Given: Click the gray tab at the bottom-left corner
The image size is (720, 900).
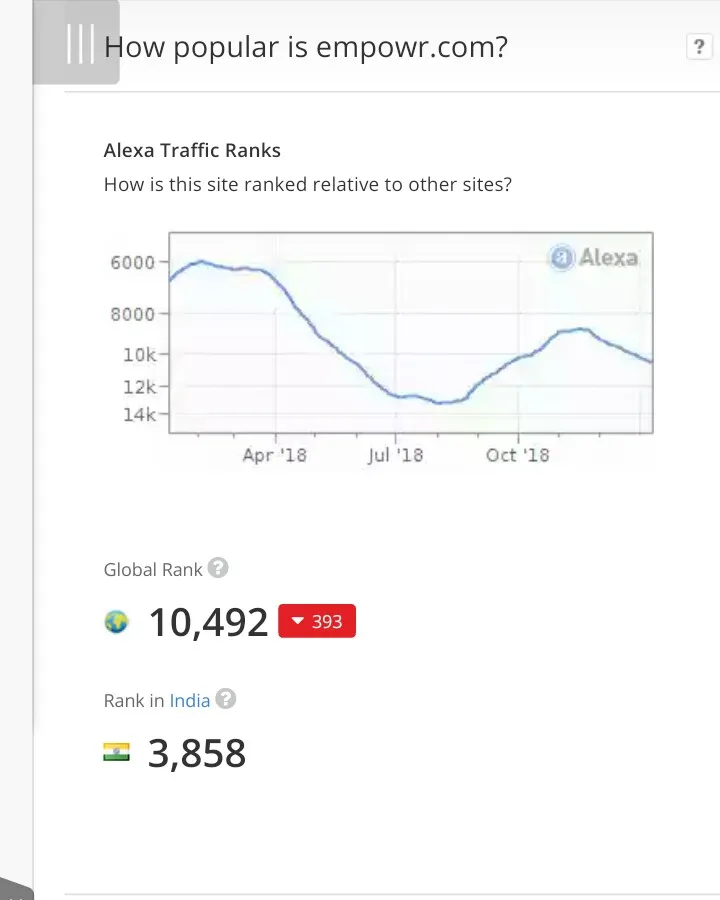Looking at the screenshot, I should pos(16,889).
